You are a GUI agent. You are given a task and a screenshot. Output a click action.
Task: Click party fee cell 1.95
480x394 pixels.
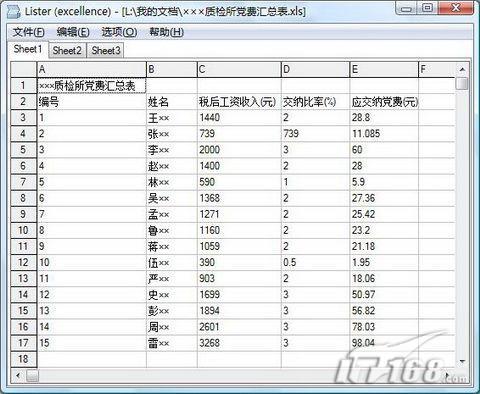tap(384, 262)
